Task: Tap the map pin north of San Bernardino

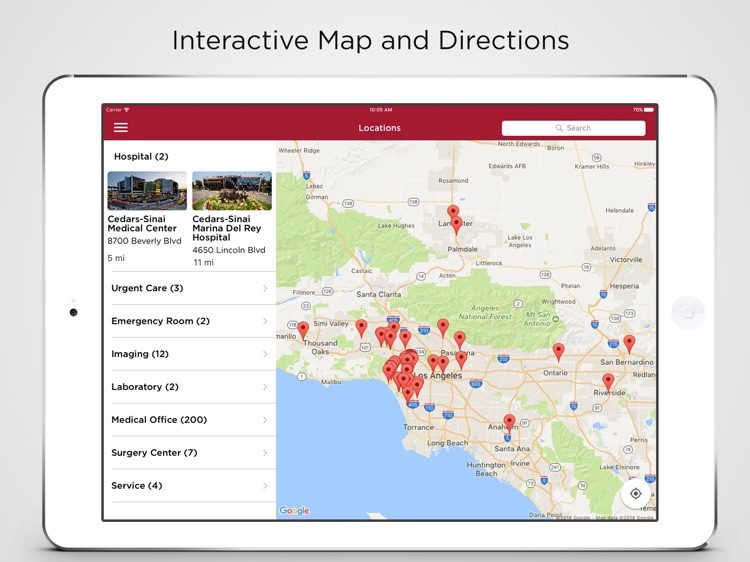Action: pos(629,344)
